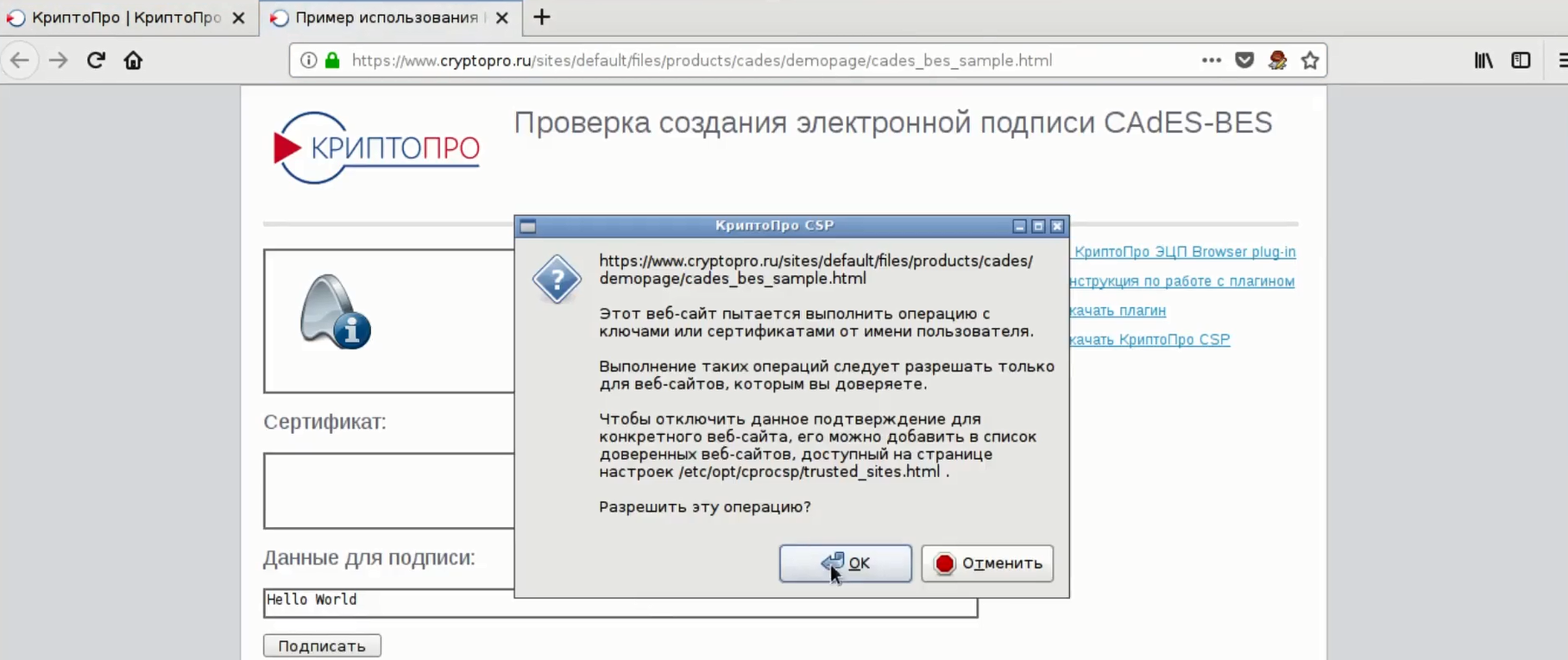Close the Пример использования tab

[x=502, y=17]
